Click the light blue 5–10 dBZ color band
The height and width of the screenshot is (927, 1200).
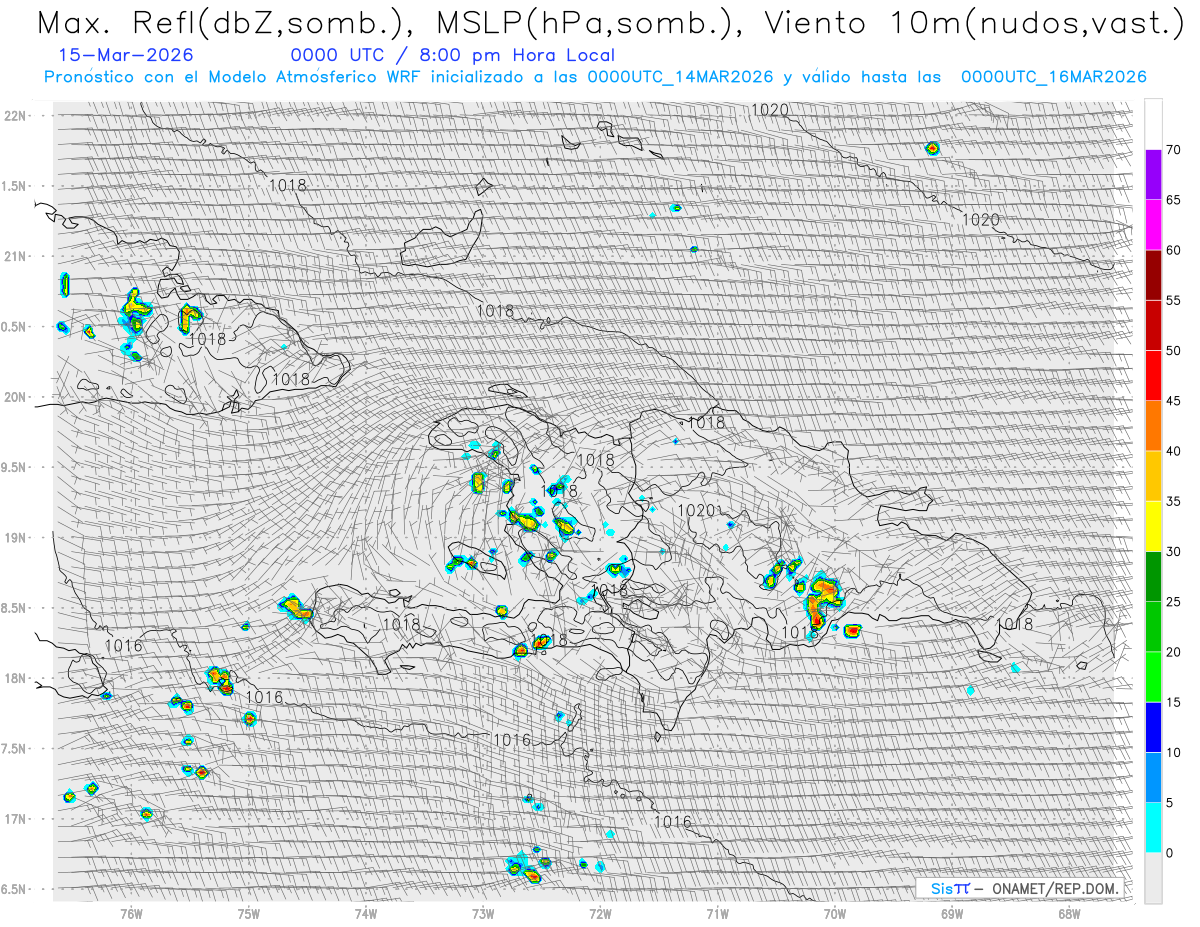coord(1153,778)
